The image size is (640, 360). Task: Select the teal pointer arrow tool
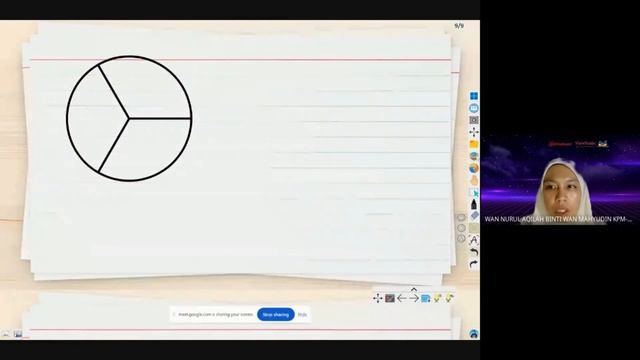[474, 192]
